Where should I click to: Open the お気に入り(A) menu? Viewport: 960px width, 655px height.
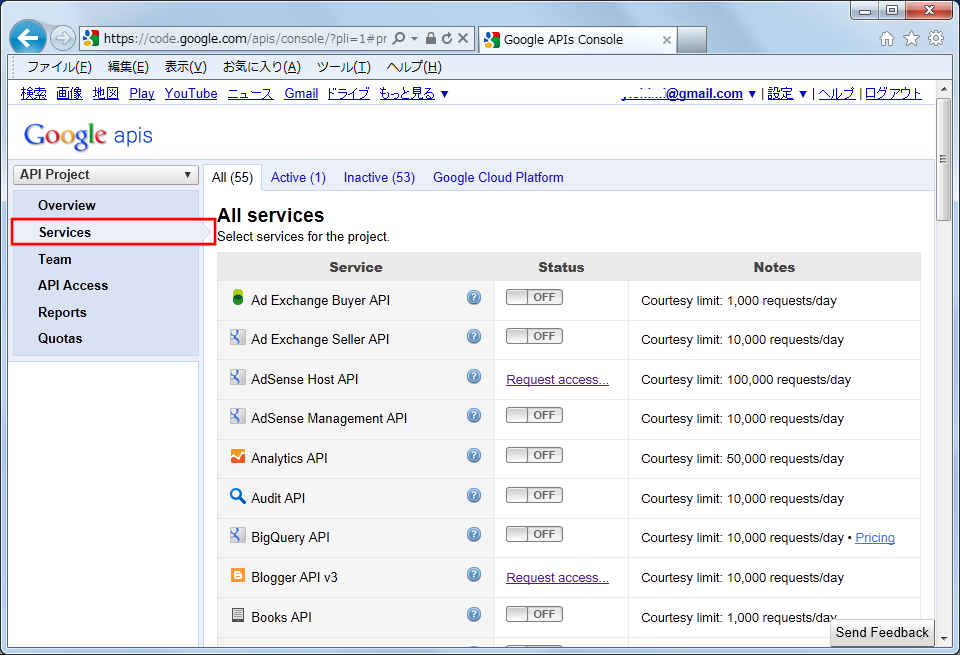[261, 67]
